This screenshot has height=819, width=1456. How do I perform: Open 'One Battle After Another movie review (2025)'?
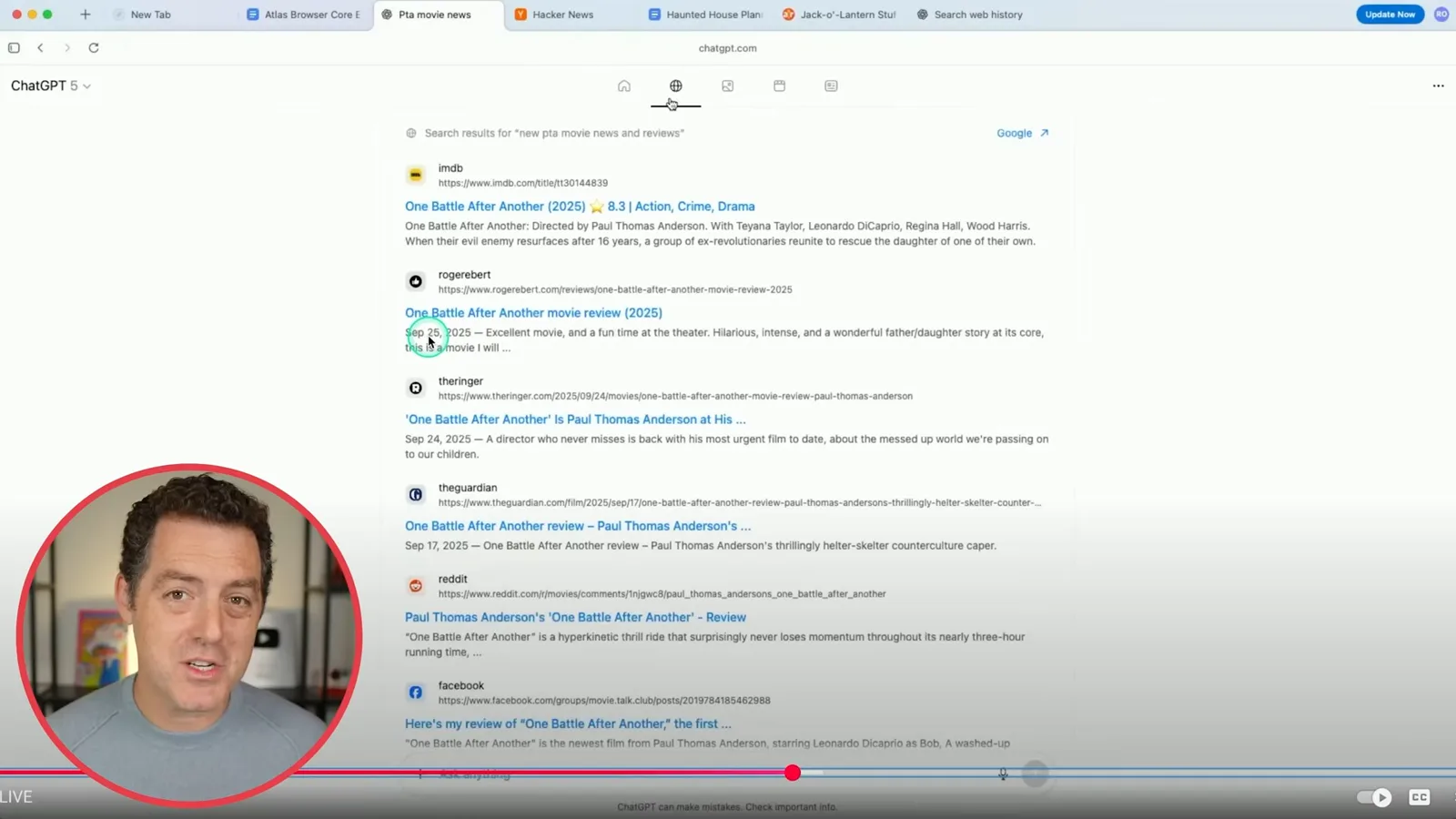[x=533, y=313]
